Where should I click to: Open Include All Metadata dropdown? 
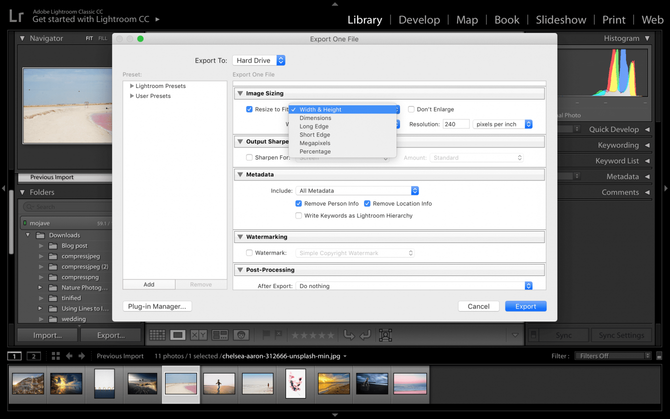(x=357, y=190)
